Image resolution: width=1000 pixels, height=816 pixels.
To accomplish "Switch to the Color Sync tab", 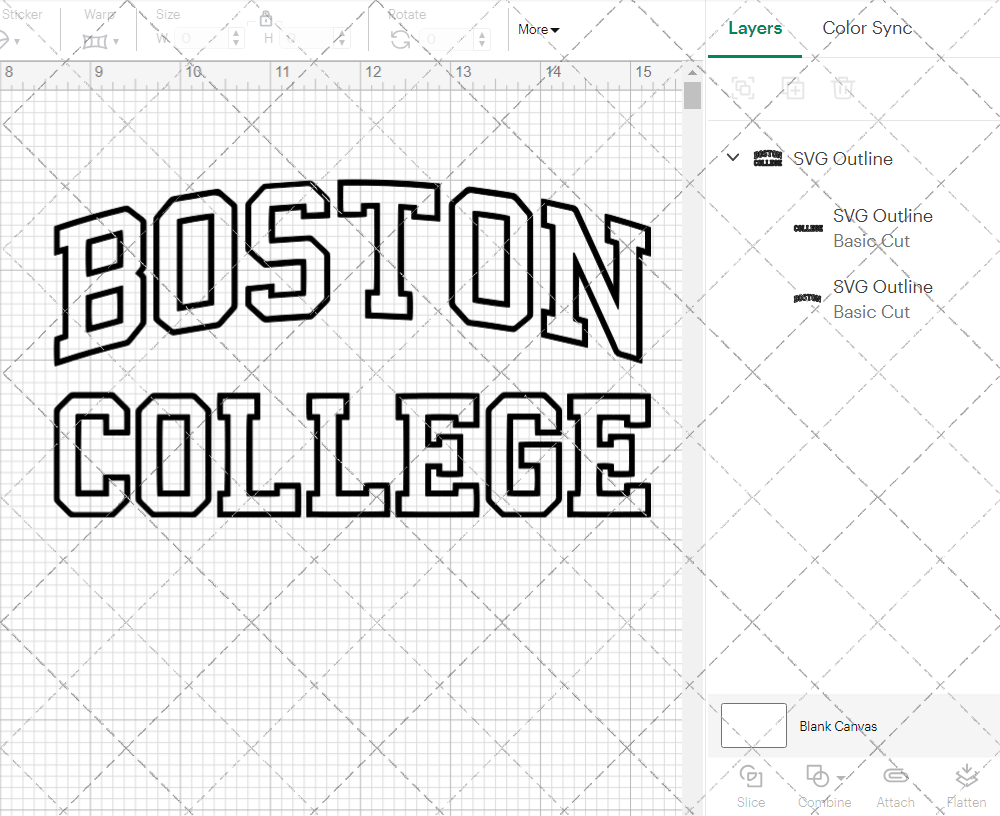I will point(867,28).
